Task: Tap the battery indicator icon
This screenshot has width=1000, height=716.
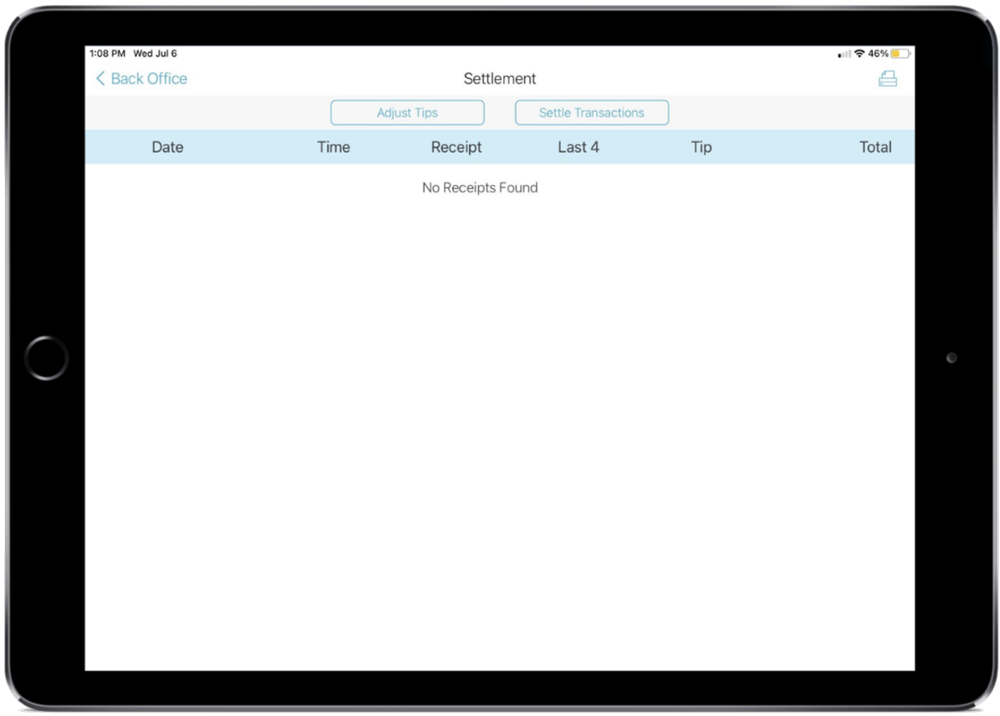Action: pyautogui.click(x=901, y=54)
